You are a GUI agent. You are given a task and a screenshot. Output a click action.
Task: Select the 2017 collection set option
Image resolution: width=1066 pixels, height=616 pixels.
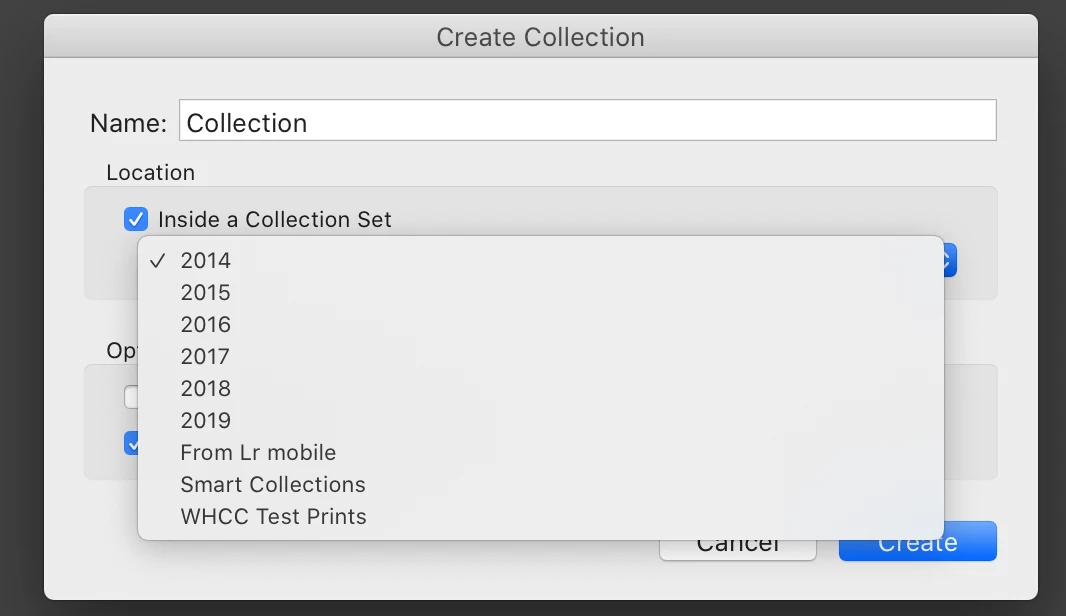pos(206,356)
